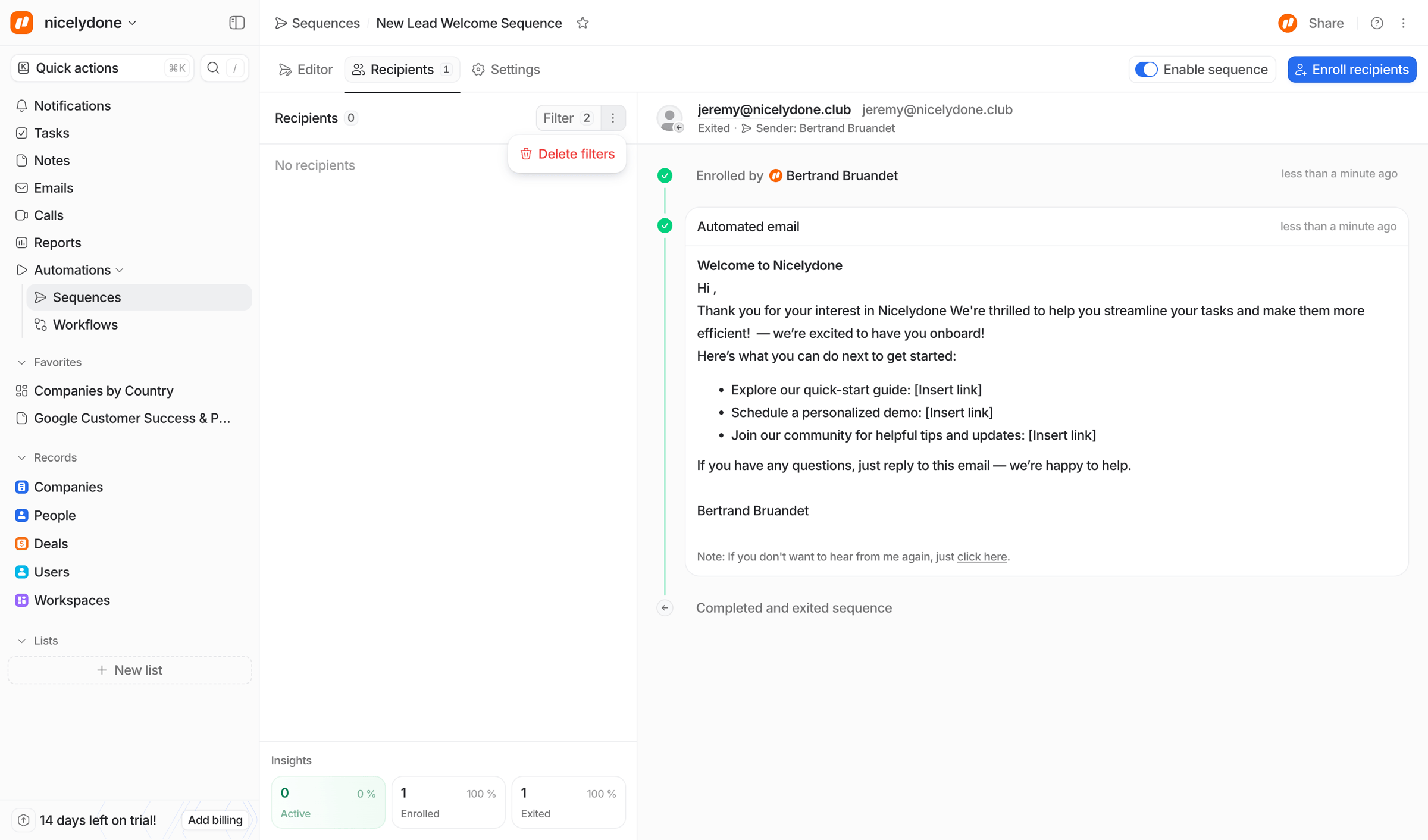Click the Notifications bell icon
Screen dimensions: 1428x840
[x=22, y=105]
